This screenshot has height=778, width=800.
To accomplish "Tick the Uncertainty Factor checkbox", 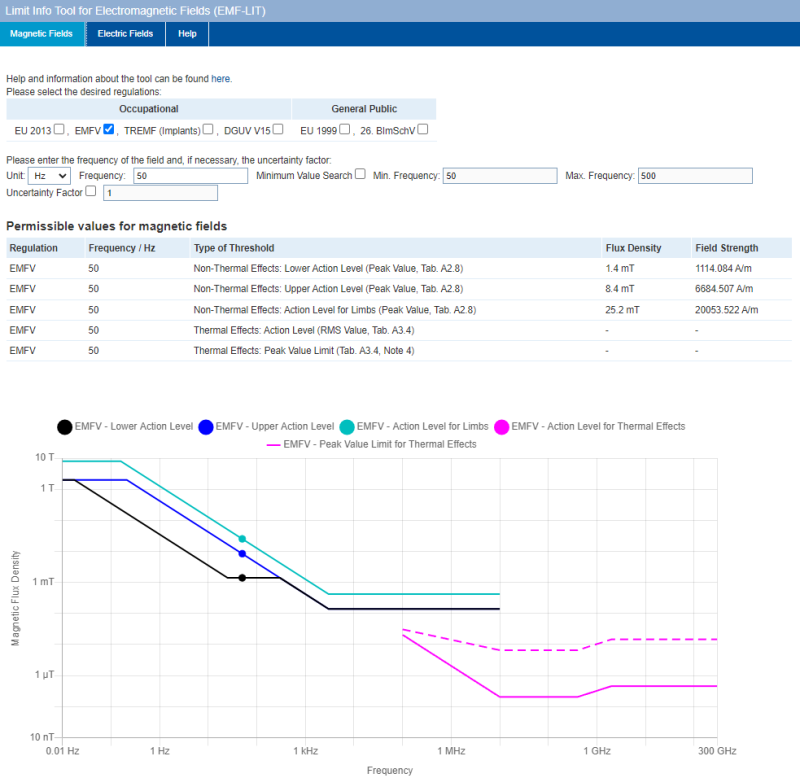I will pos(91,191).
